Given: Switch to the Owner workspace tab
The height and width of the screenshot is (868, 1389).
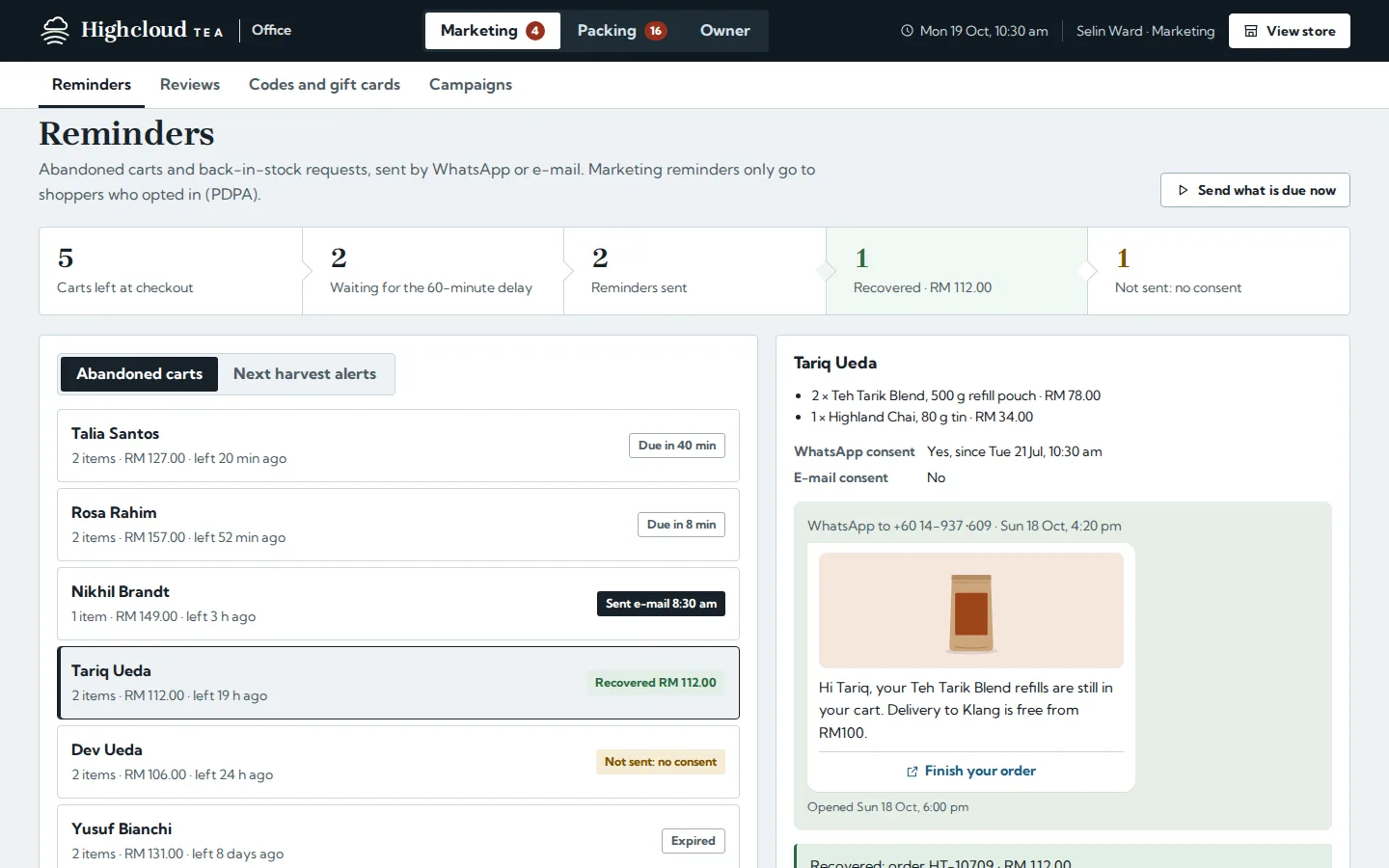Looking at the screenshot, I should [725, 31].
